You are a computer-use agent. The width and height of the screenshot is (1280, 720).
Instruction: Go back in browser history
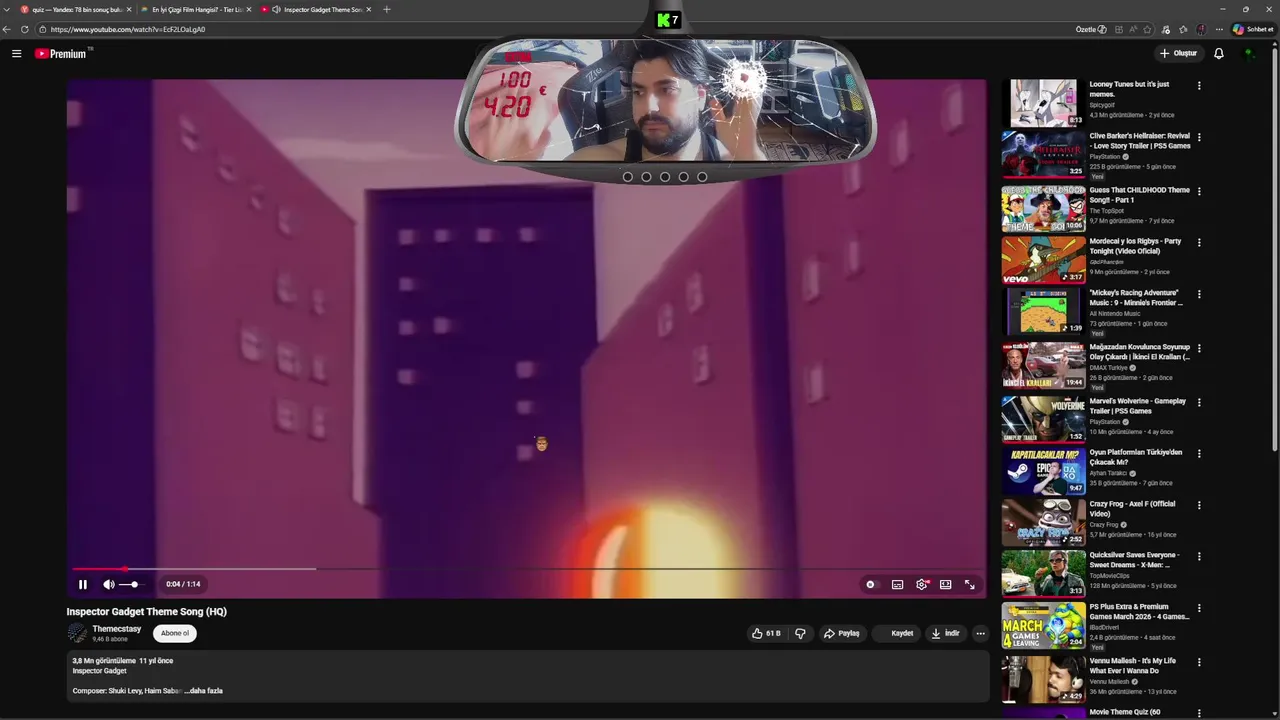coord(8,29)
